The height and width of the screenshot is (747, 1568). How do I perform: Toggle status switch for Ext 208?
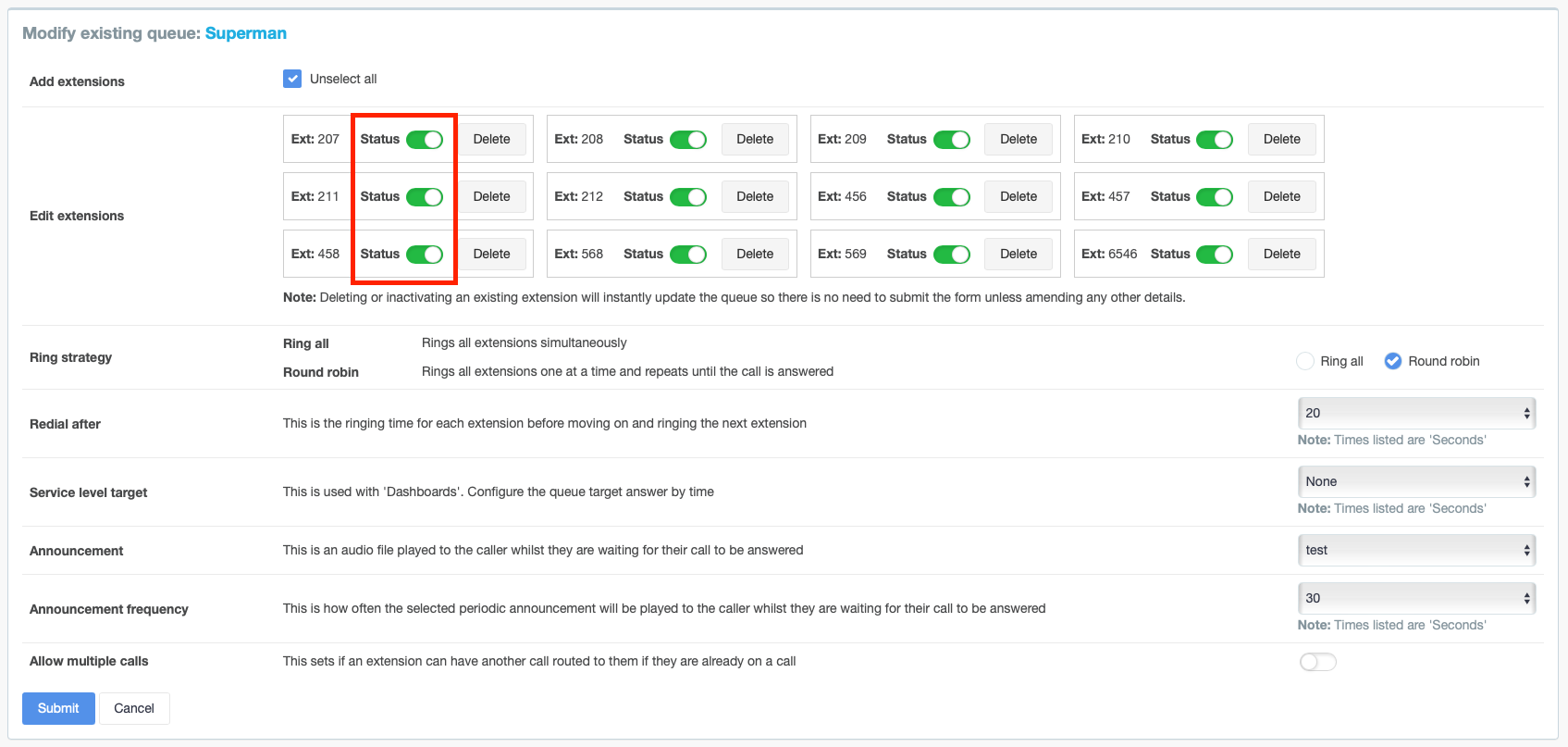pos(688,140)
